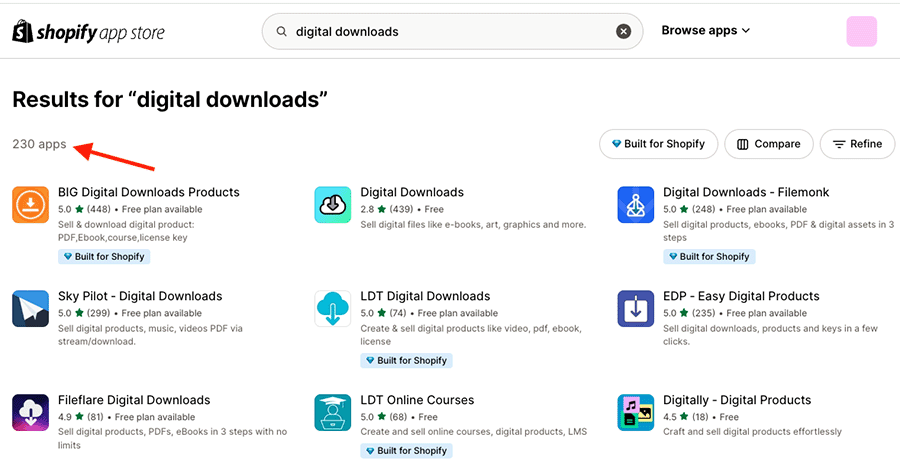Open the BIG Digital Downloads Products app icon

(x=31, y=205)
